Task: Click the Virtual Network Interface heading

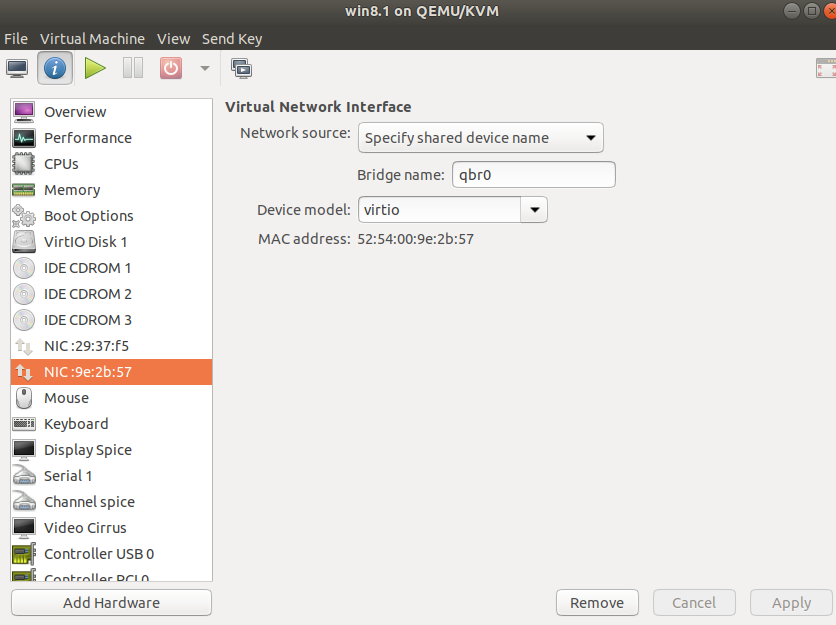Action: [x=318, y=107]
